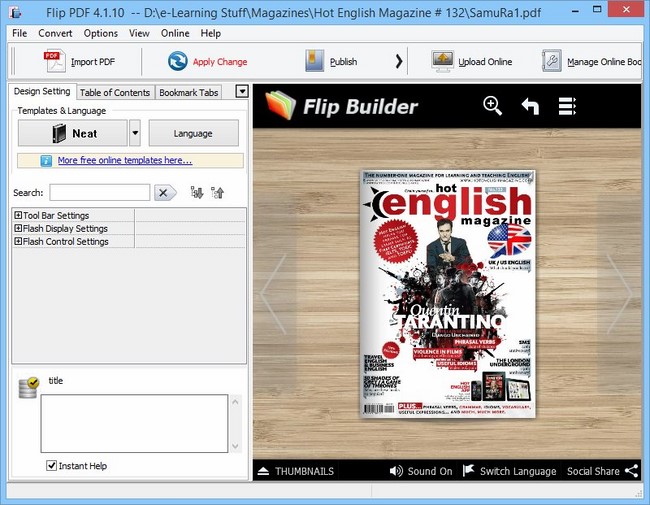Click the Publish toolbar icon

(315, 61)
